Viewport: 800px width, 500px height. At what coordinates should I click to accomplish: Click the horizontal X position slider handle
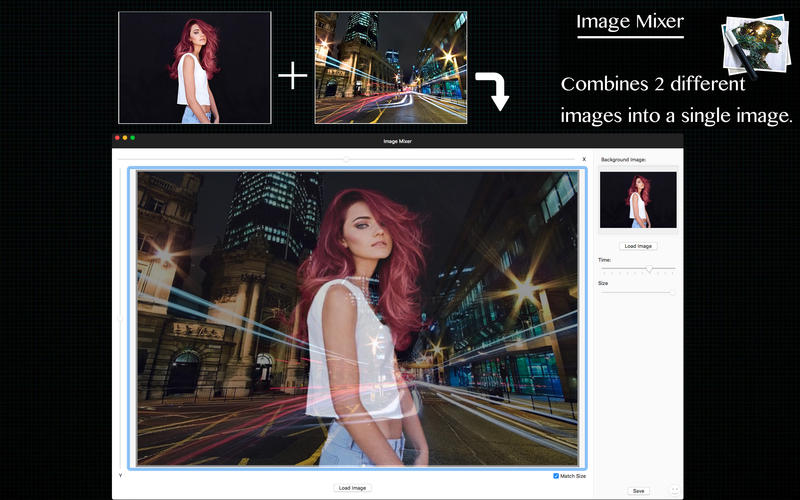347,159
